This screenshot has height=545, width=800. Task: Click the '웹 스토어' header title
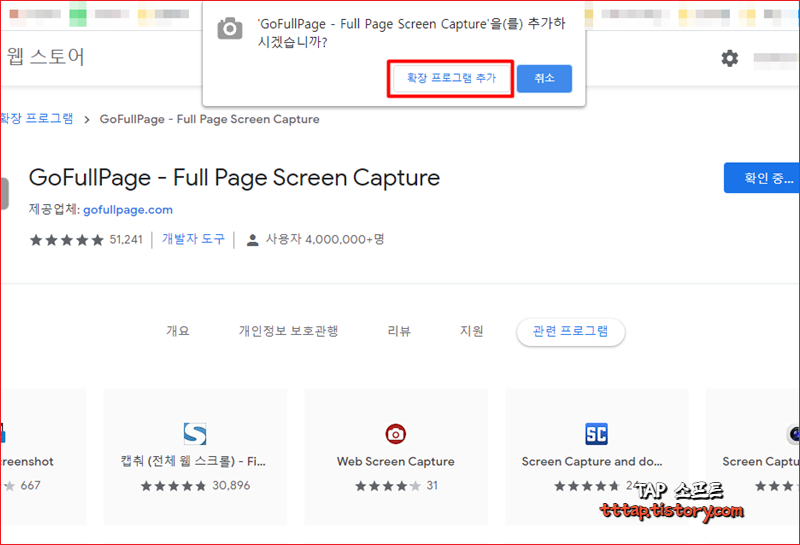point(45,56)
